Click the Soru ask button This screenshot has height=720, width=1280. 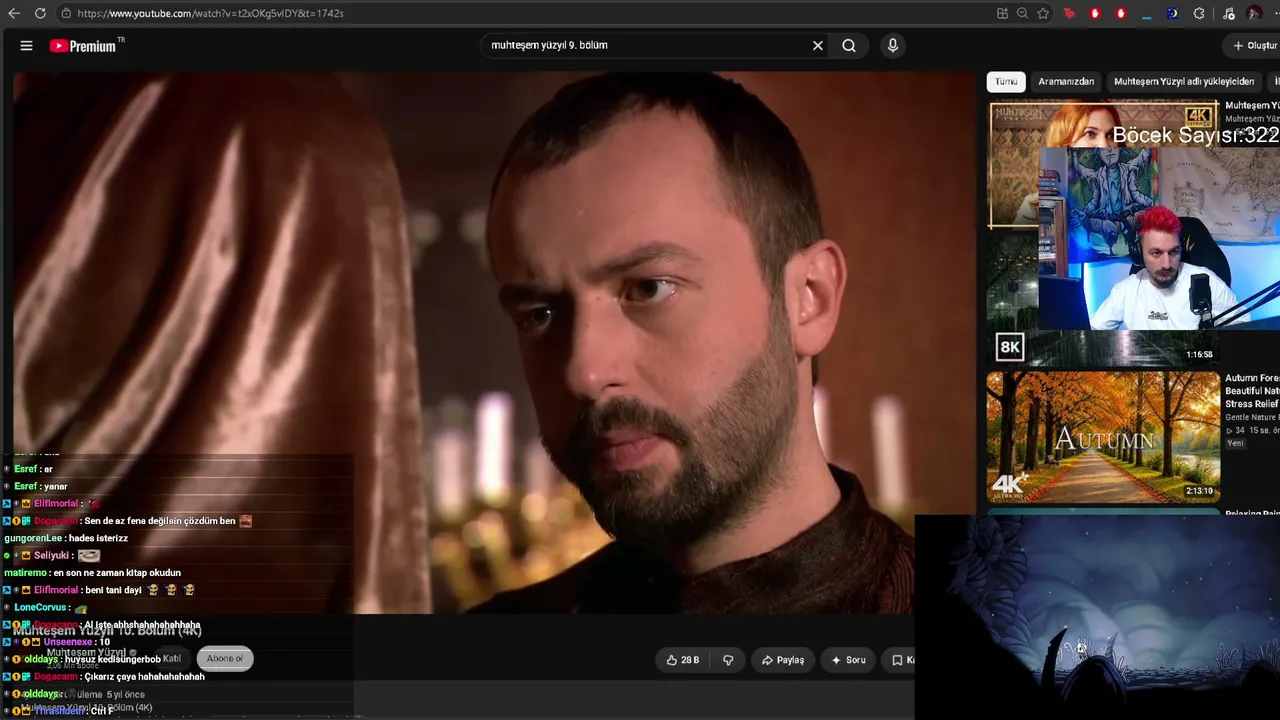point(848,660)
